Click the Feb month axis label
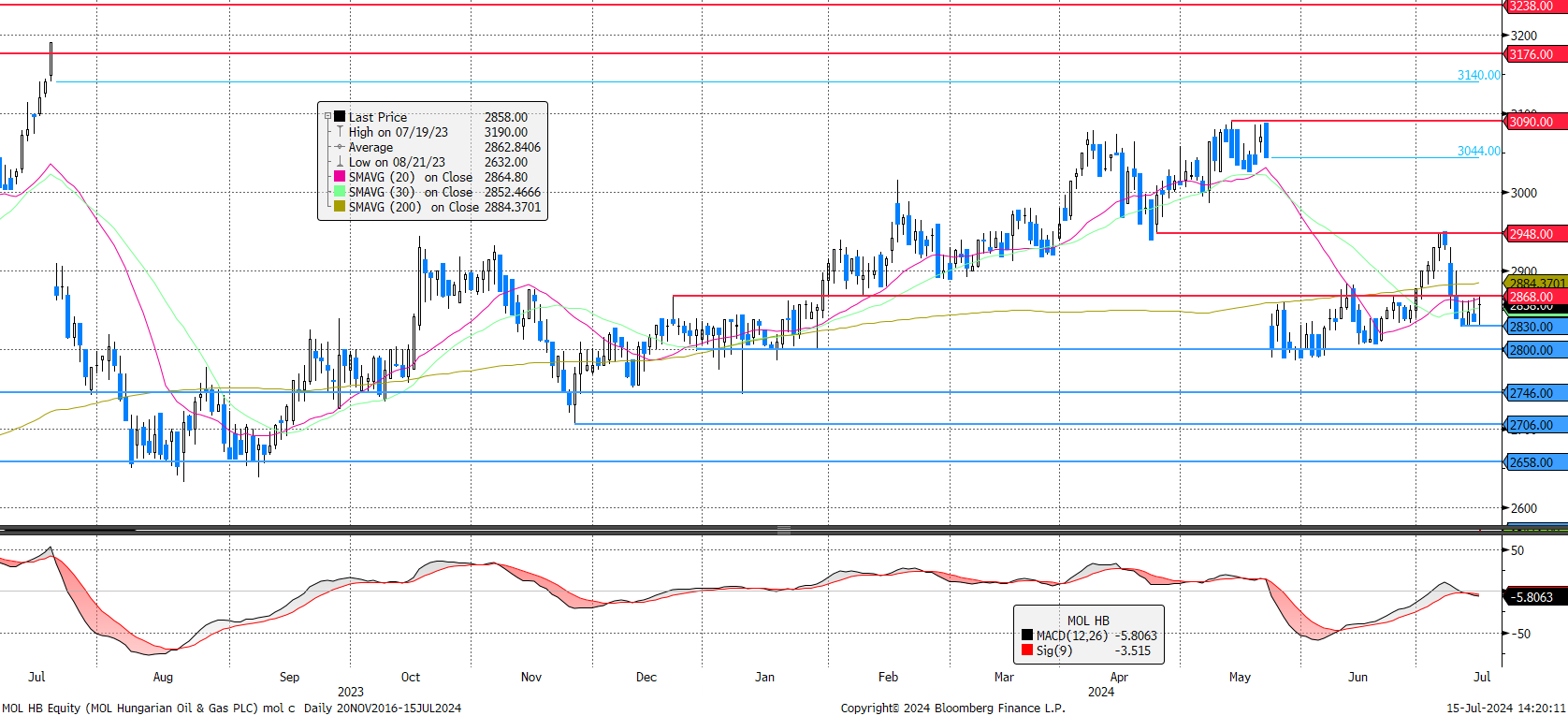This screenshot has width=1568, height=716. [x=888, y=677]
